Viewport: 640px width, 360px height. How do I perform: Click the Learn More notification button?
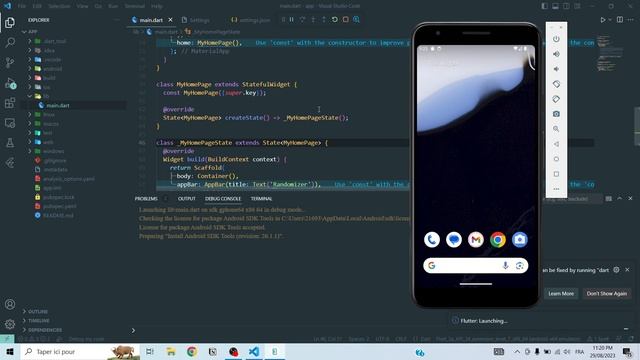click(561, 293)
